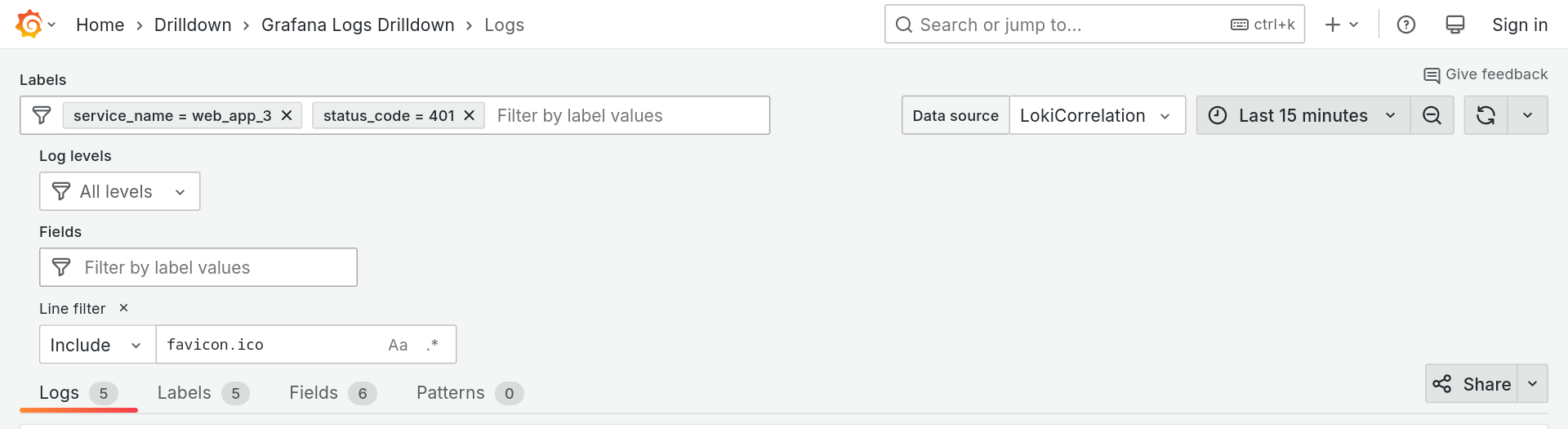Remove the service_name = web_app_3 filter
This screenshot has width=1568, height=429.
[287, 115]
